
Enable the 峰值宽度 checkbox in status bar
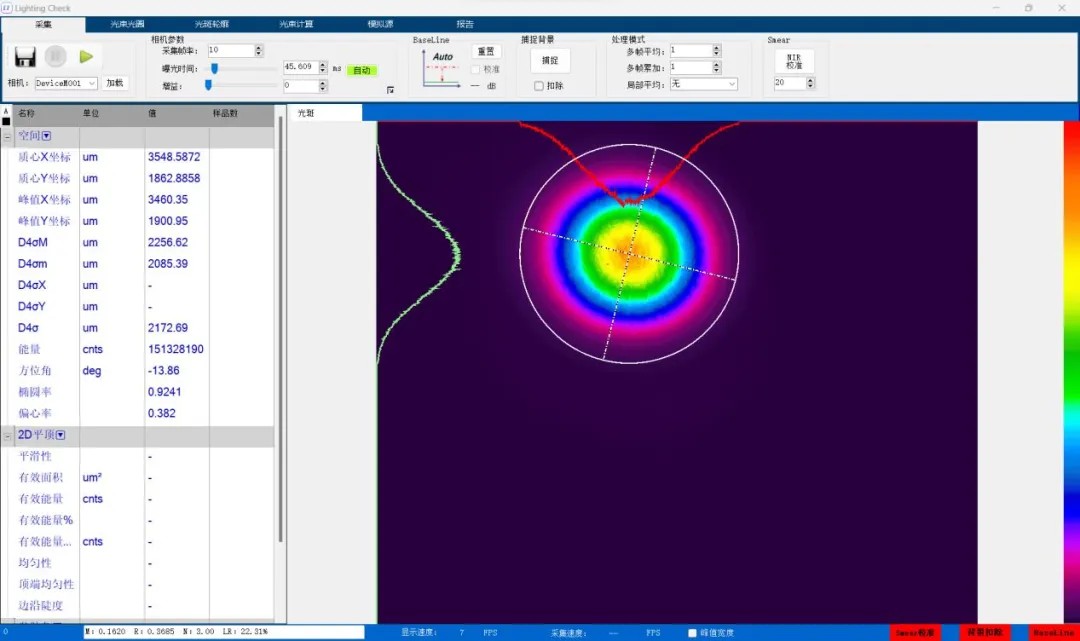tap(692, 633)
